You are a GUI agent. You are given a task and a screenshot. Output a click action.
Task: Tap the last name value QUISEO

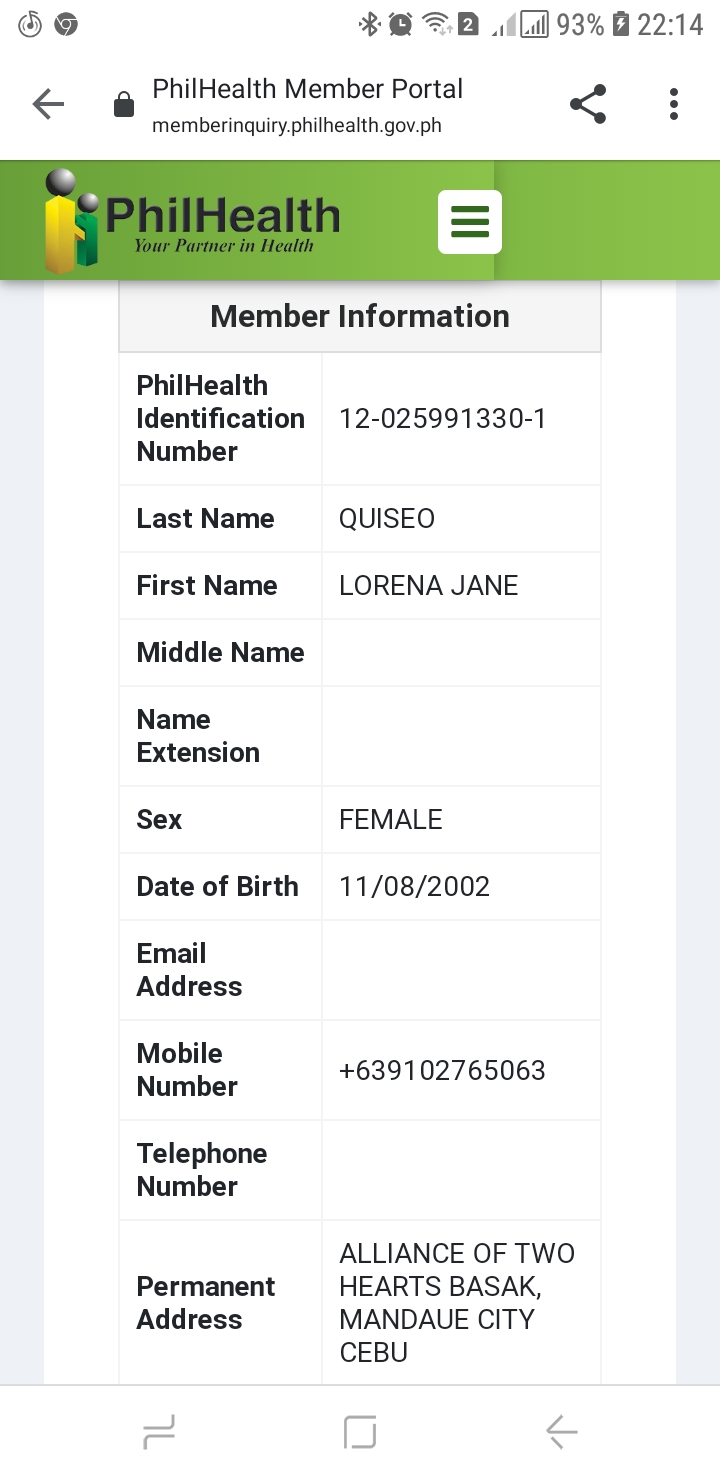click(x=386, y=518)
